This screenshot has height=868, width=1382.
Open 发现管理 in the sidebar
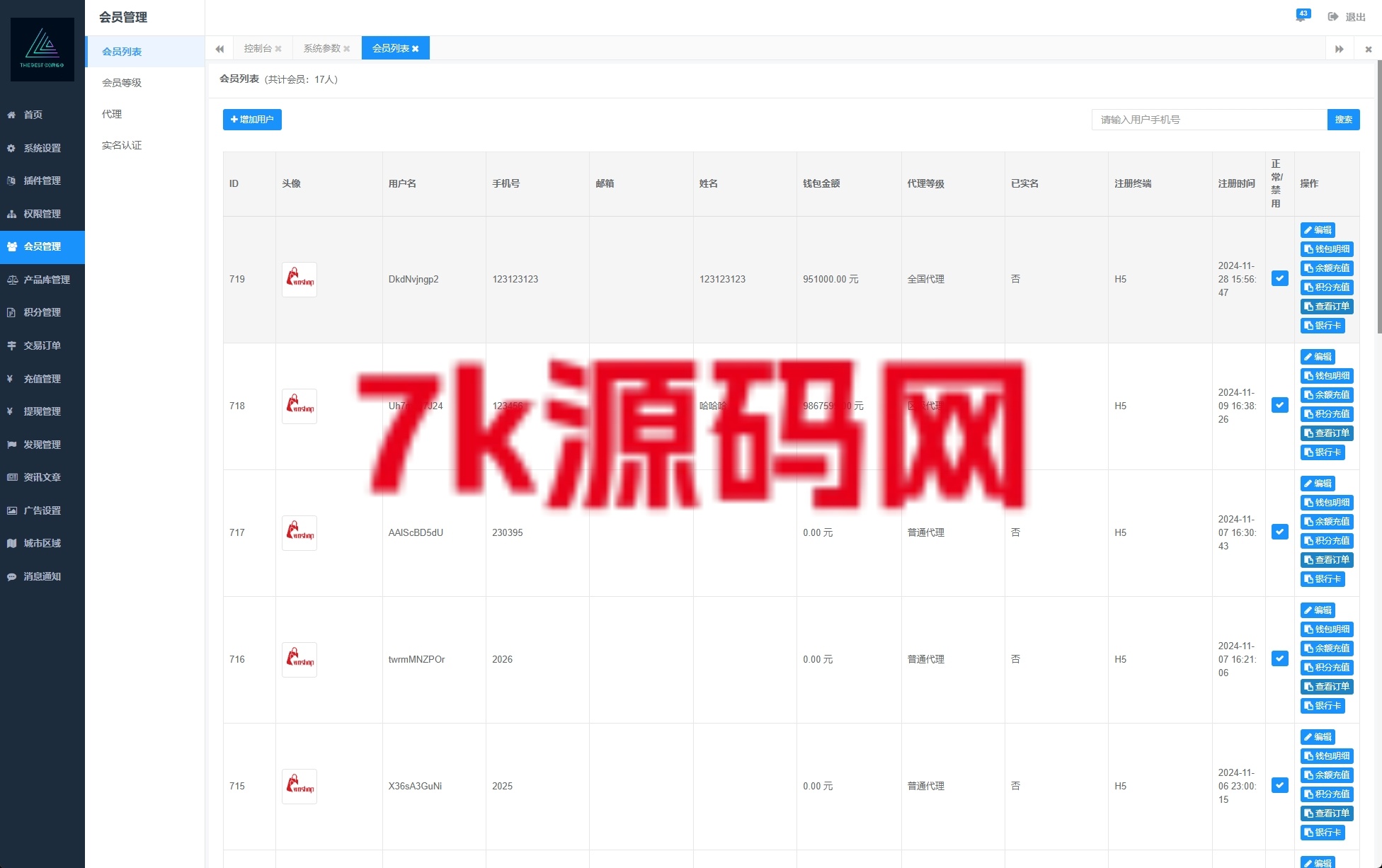pyautogui.click(x=42, y=445)
